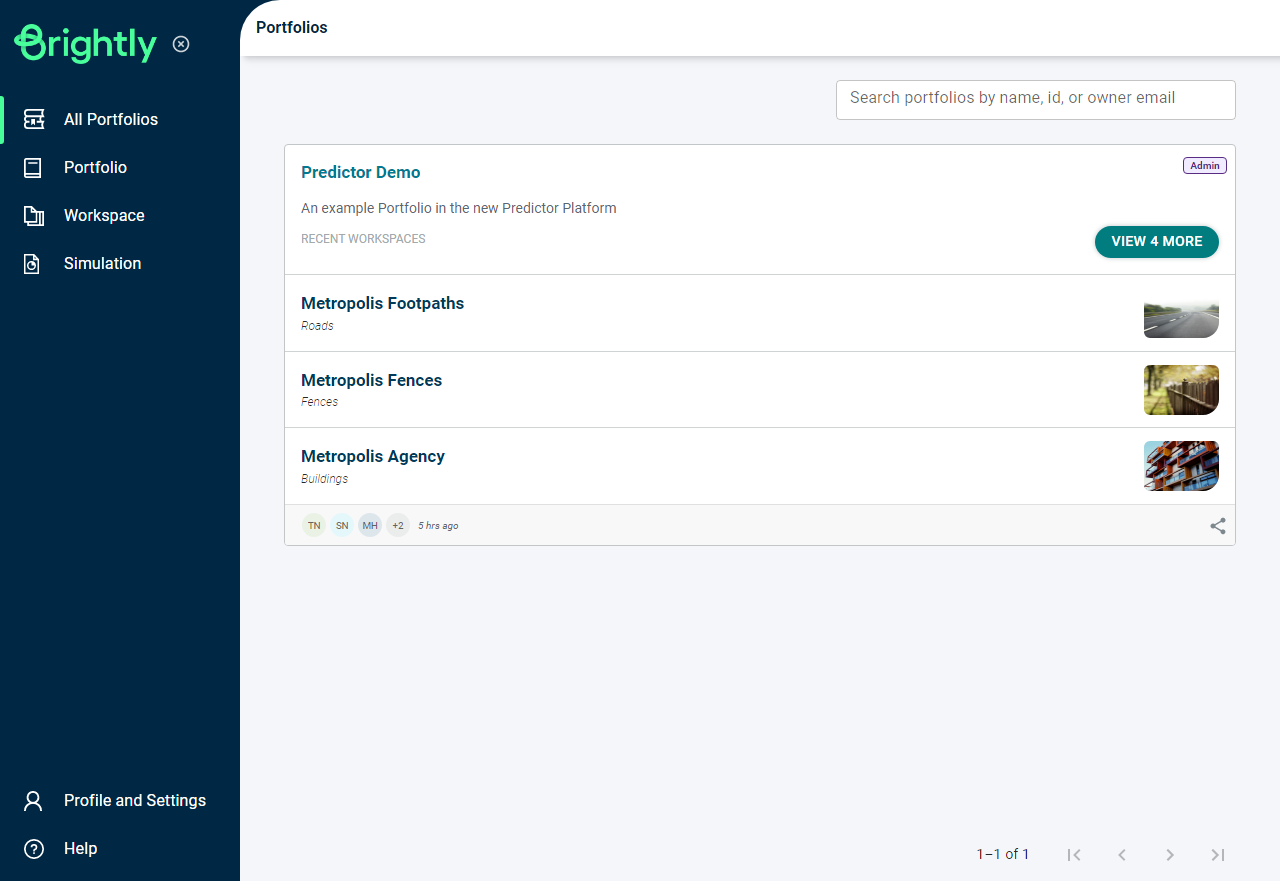Viewport: 1280px width, 881px height.
Task: Click the Metropolis Agency building thumbnail
Action: coord(1181,466)
